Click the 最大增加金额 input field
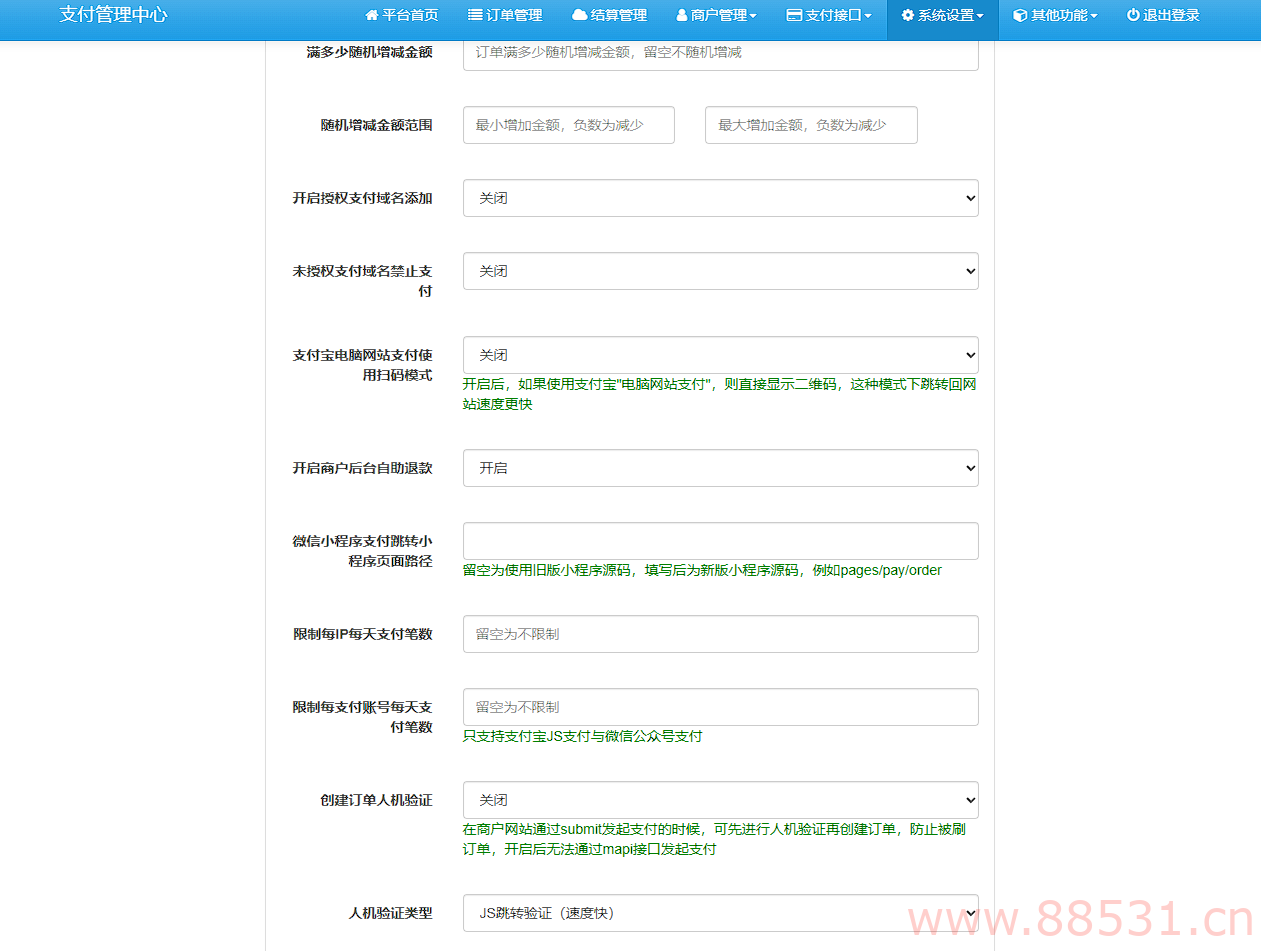 tap(811, 125)
